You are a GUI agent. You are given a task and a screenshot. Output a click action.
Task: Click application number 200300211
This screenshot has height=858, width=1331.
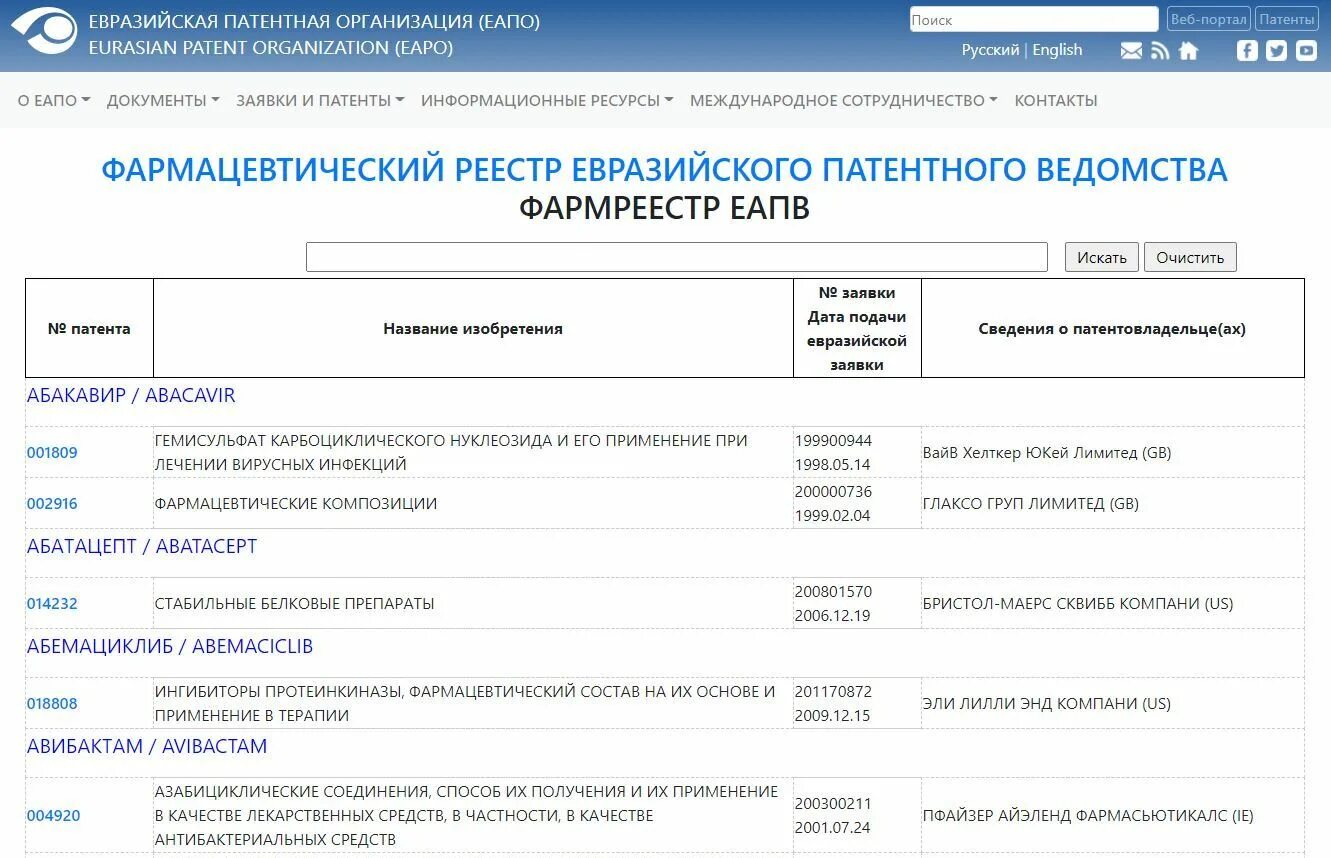point(833,803)
